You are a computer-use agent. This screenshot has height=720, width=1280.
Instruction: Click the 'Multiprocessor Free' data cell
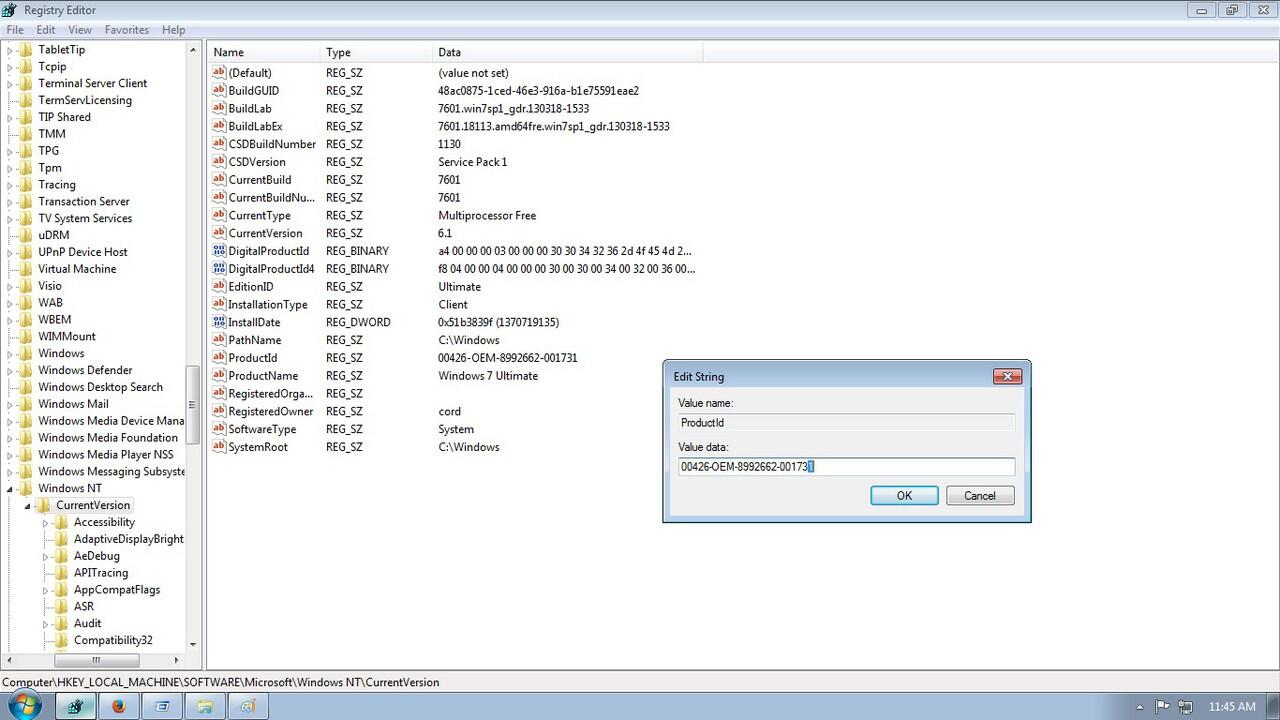point(487,215)
